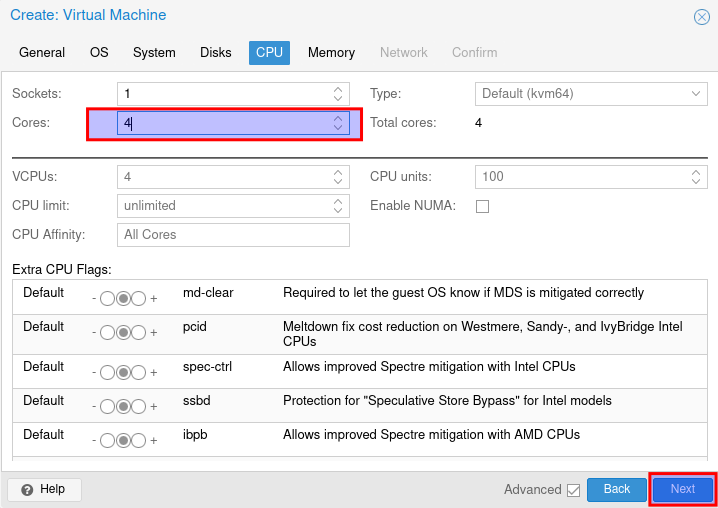Set spec-ctrl flag to default middle radio
The width and height of the screenshot is (718, 508).
[123, 373]
